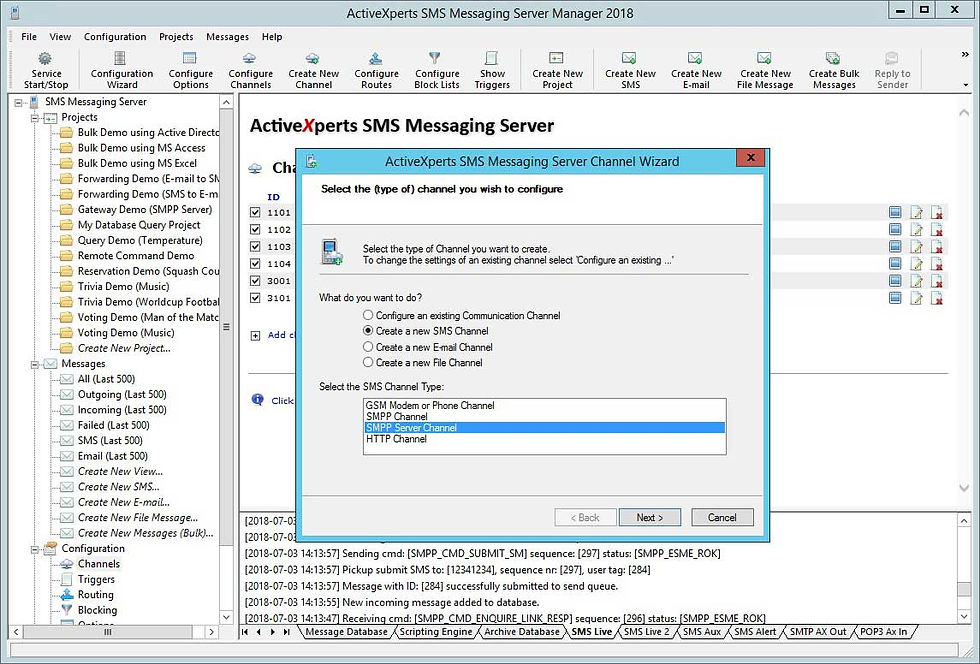Click the blue info icon beside Click

point(257,400)
